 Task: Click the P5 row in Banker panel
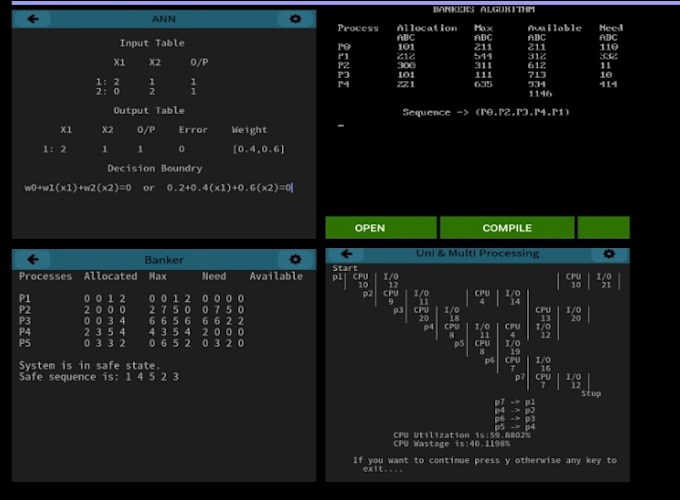[x=131, y=343]
